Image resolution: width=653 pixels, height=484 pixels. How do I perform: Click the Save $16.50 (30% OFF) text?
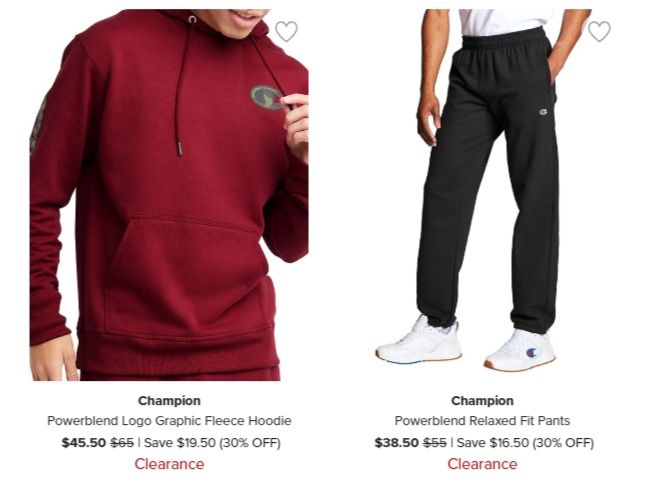[x=525, y=442]
